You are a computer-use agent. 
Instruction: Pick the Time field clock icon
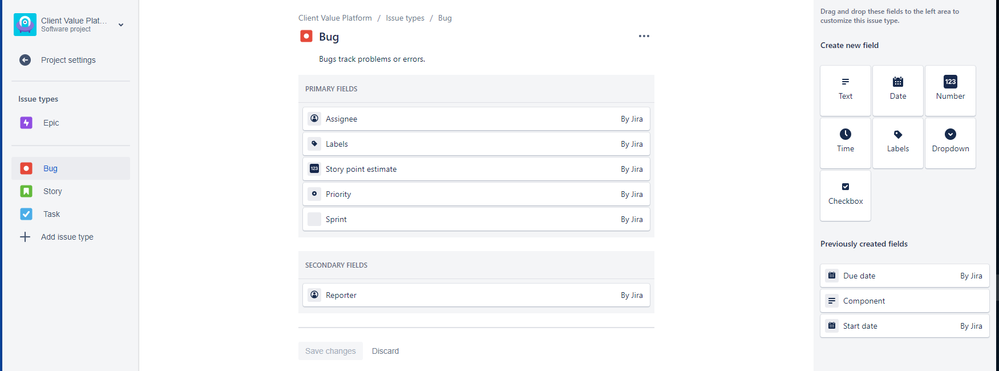click(845, 134)
